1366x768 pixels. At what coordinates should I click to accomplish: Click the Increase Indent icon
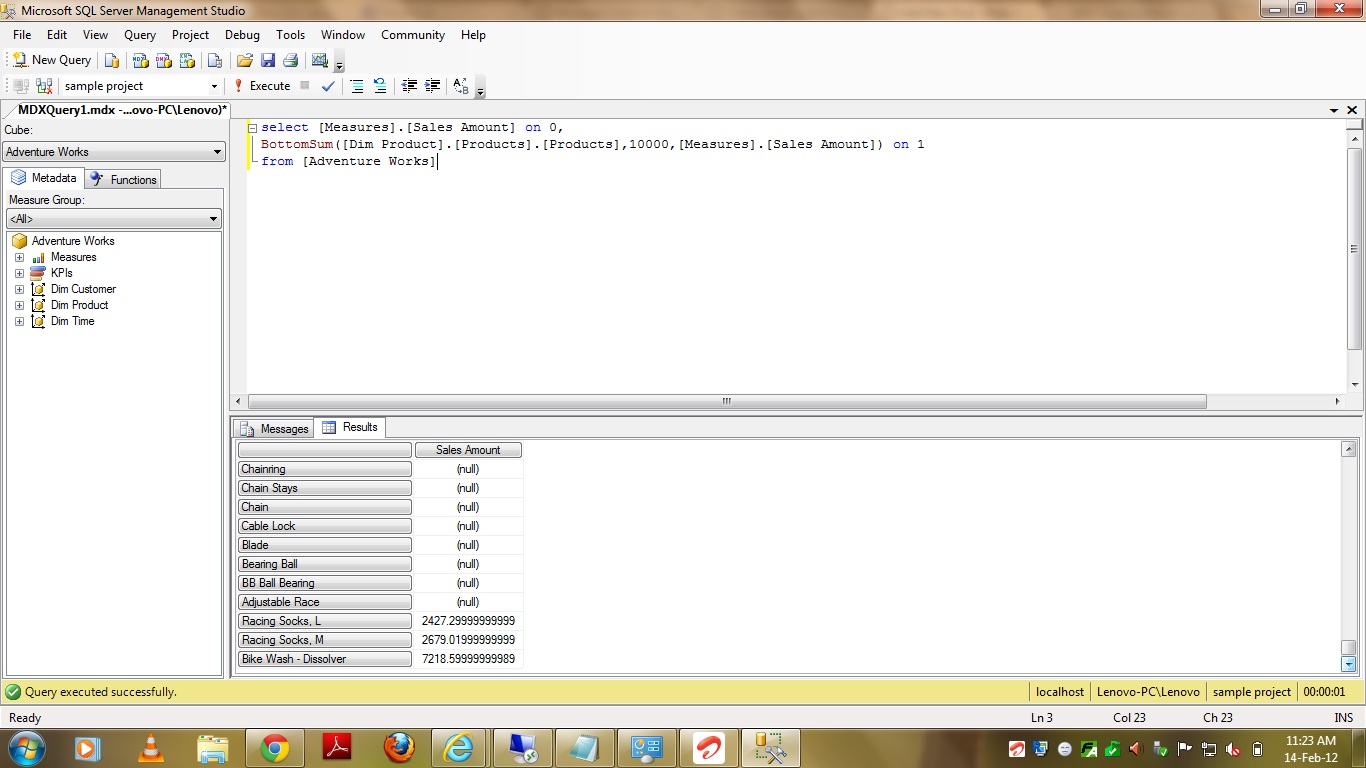(432, 86)
